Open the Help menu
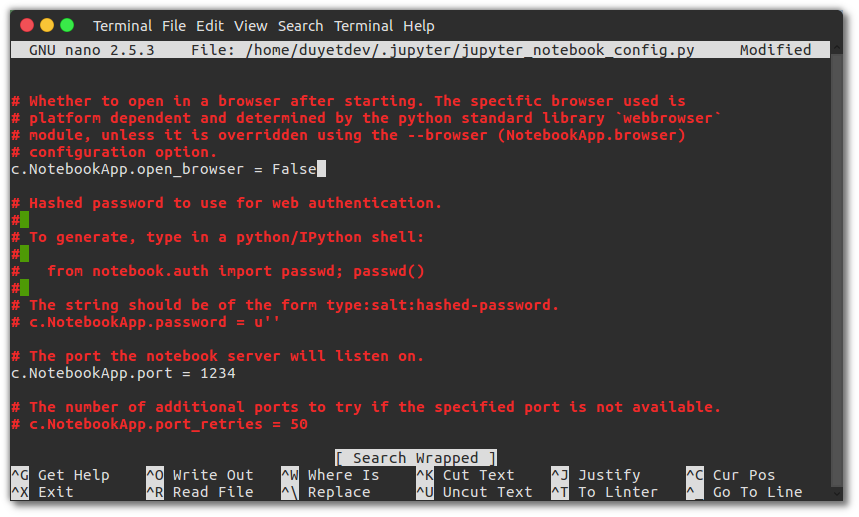 419,26
